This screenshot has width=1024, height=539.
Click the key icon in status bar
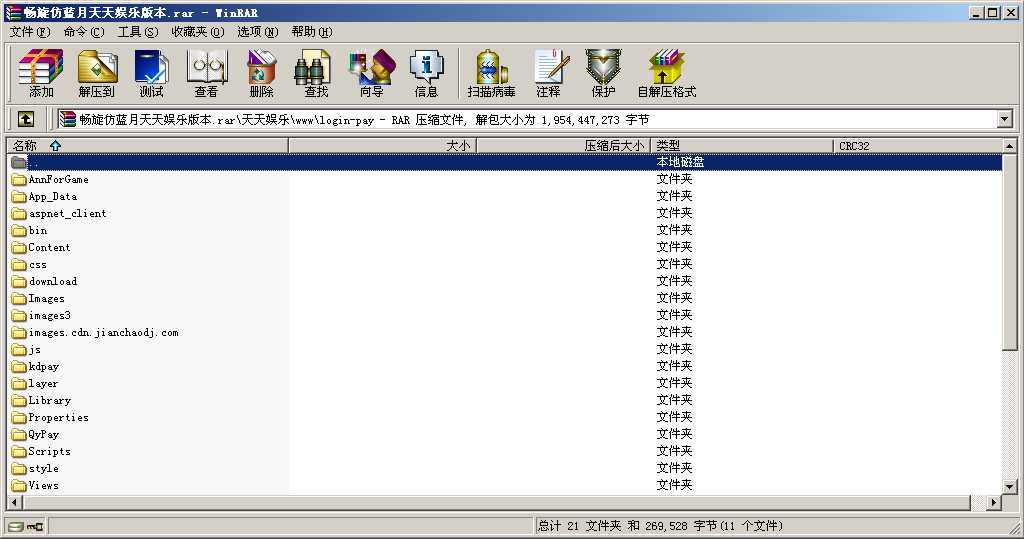click(35, 526)
